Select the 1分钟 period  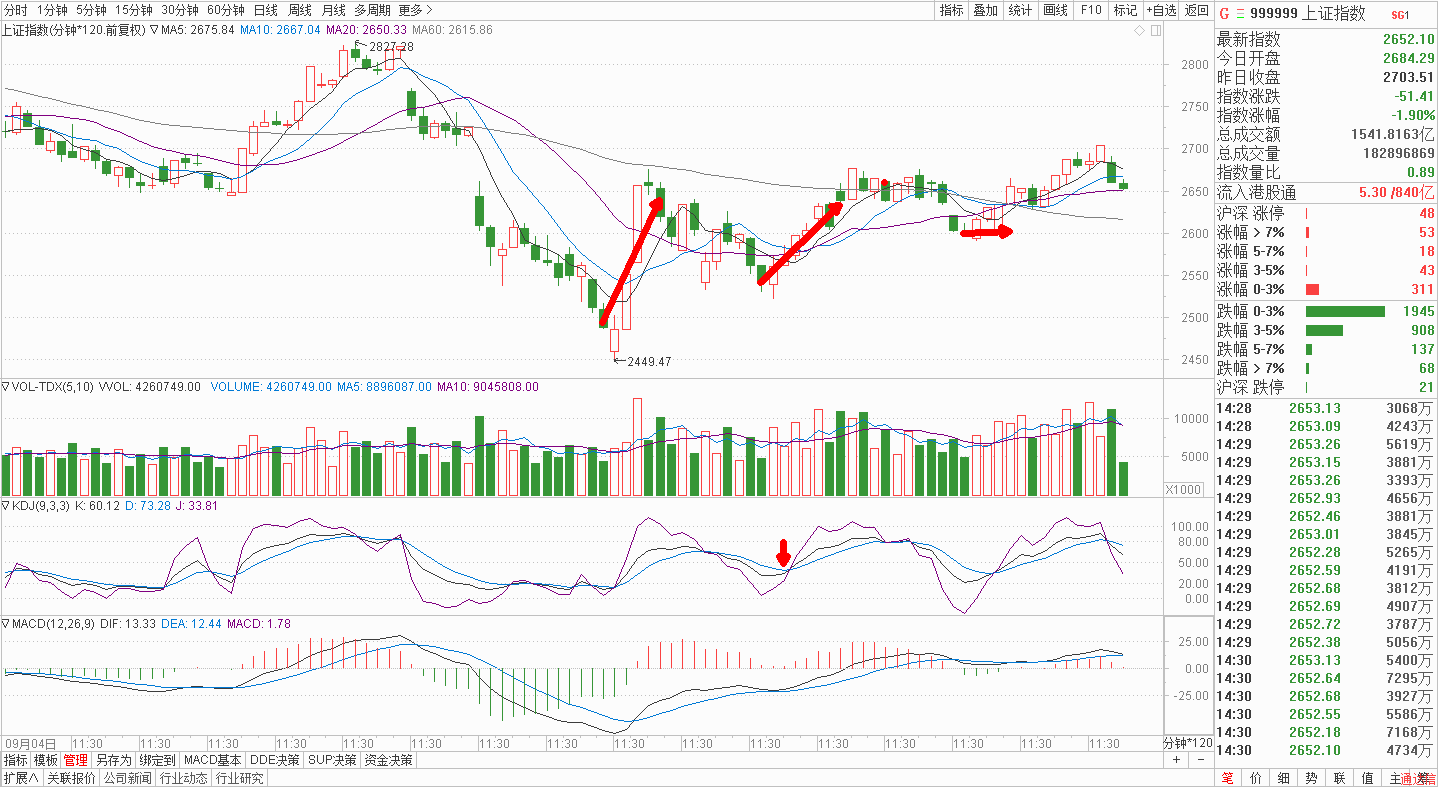point(53,10)
